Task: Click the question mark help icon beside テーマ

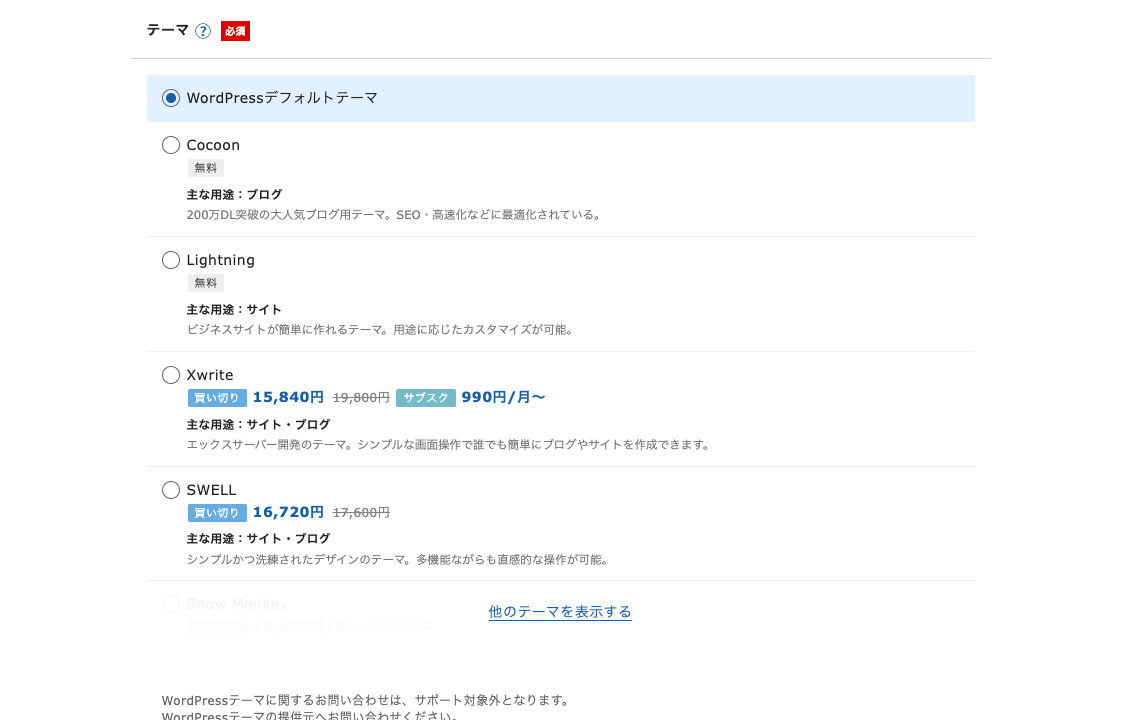Action: point(203,31)
